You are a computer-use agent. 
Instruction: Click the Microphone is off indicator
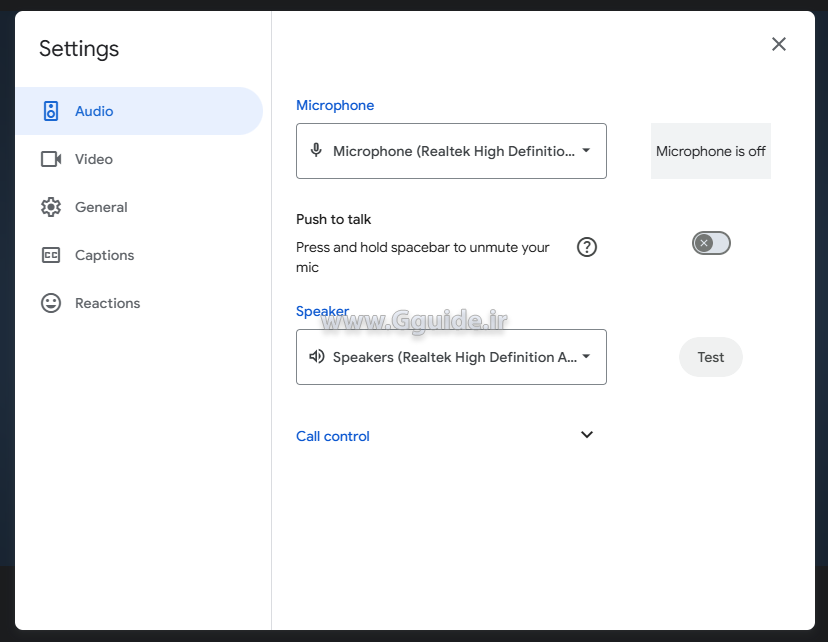710,151
